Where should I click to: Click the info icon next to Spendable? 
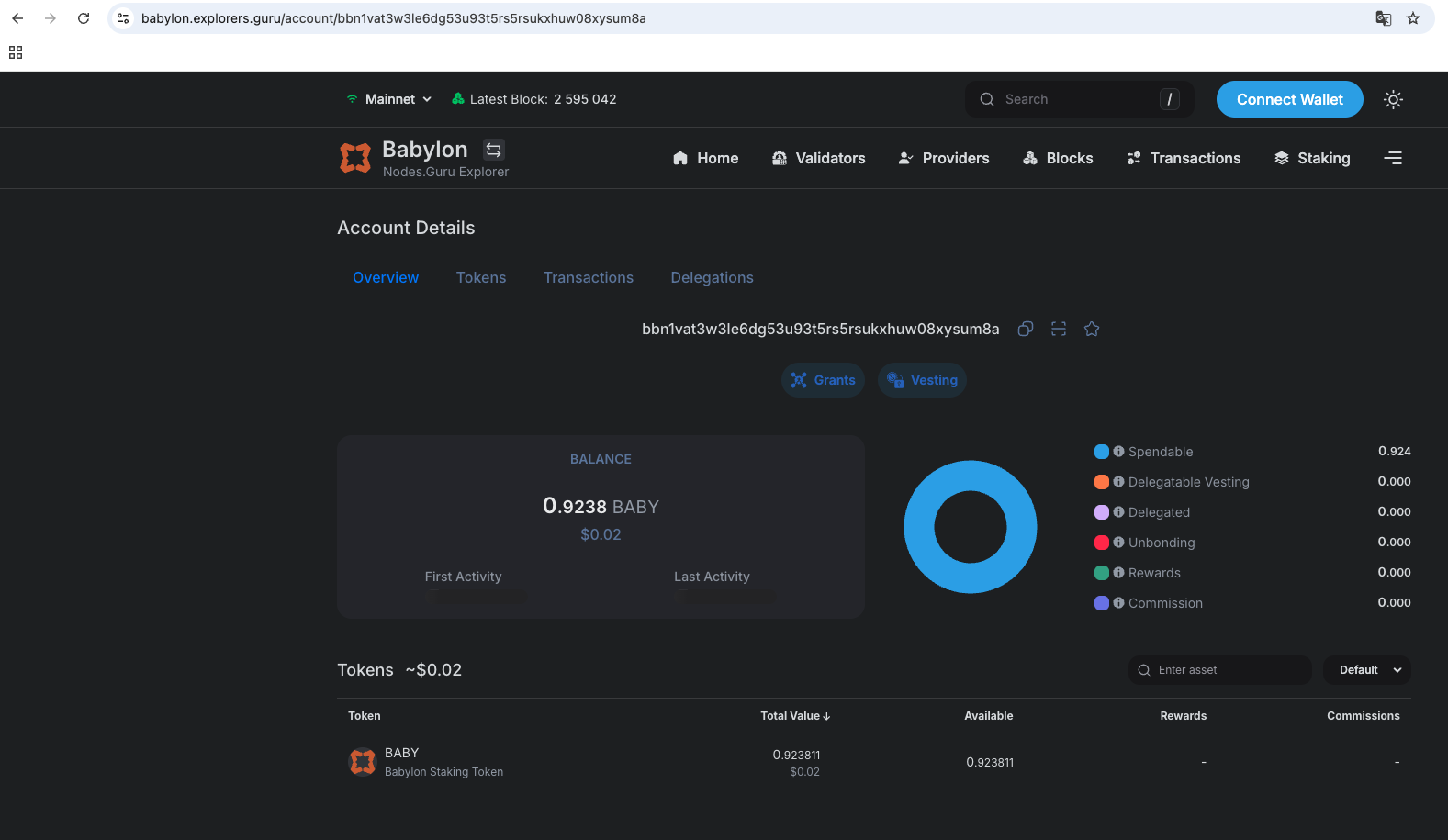point(1118,452)
